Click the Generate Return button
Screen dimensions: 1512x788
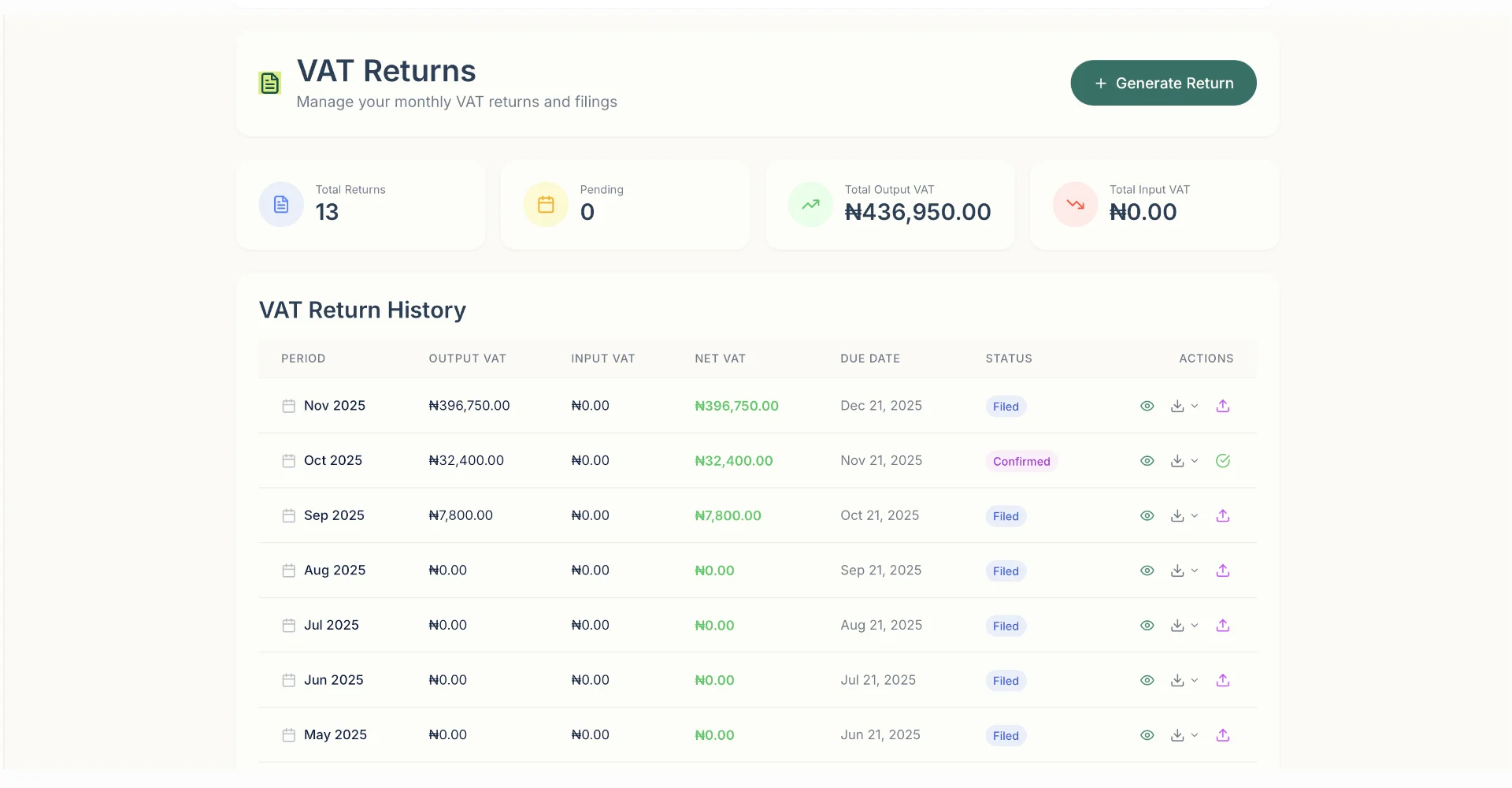click(x=1163, y=83)
